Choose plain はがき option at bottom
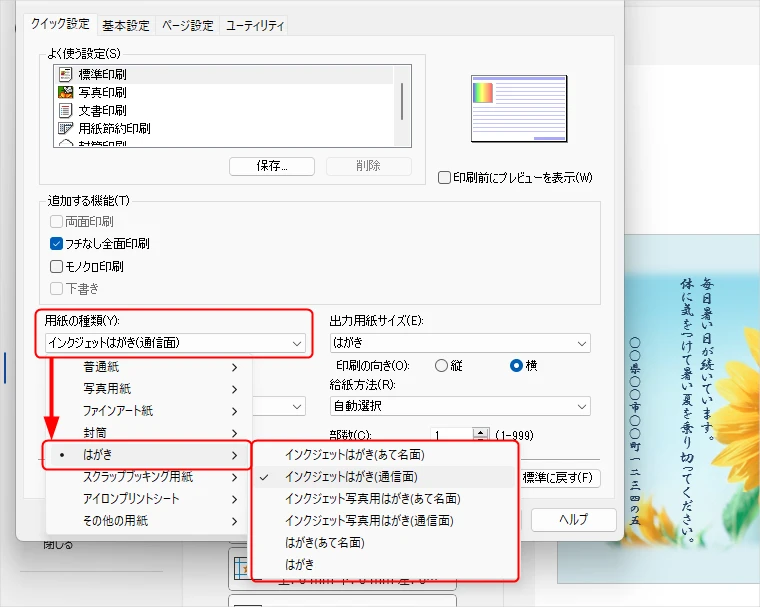The height and width of the screenshot is (607, 760). pyautogui.click(x=385, y=564)
